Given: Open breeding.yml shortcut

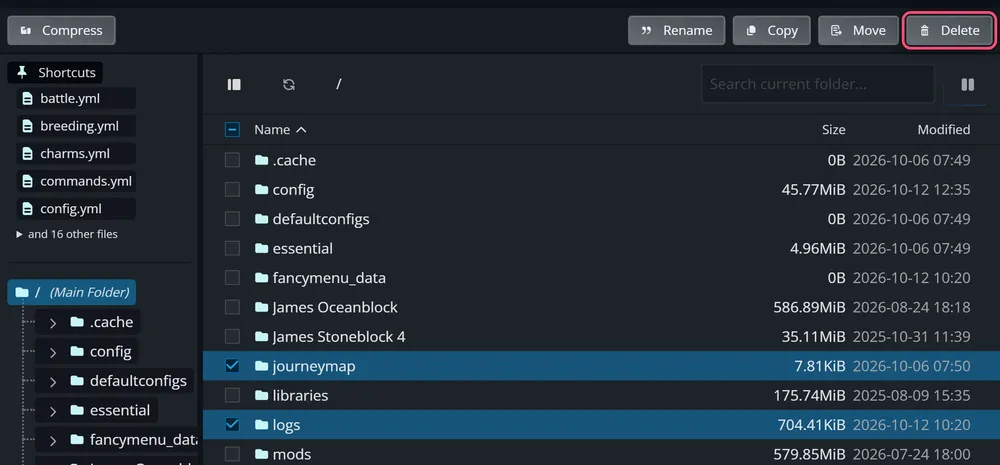Looking at the screenshot, I should [x=76, y=126].
